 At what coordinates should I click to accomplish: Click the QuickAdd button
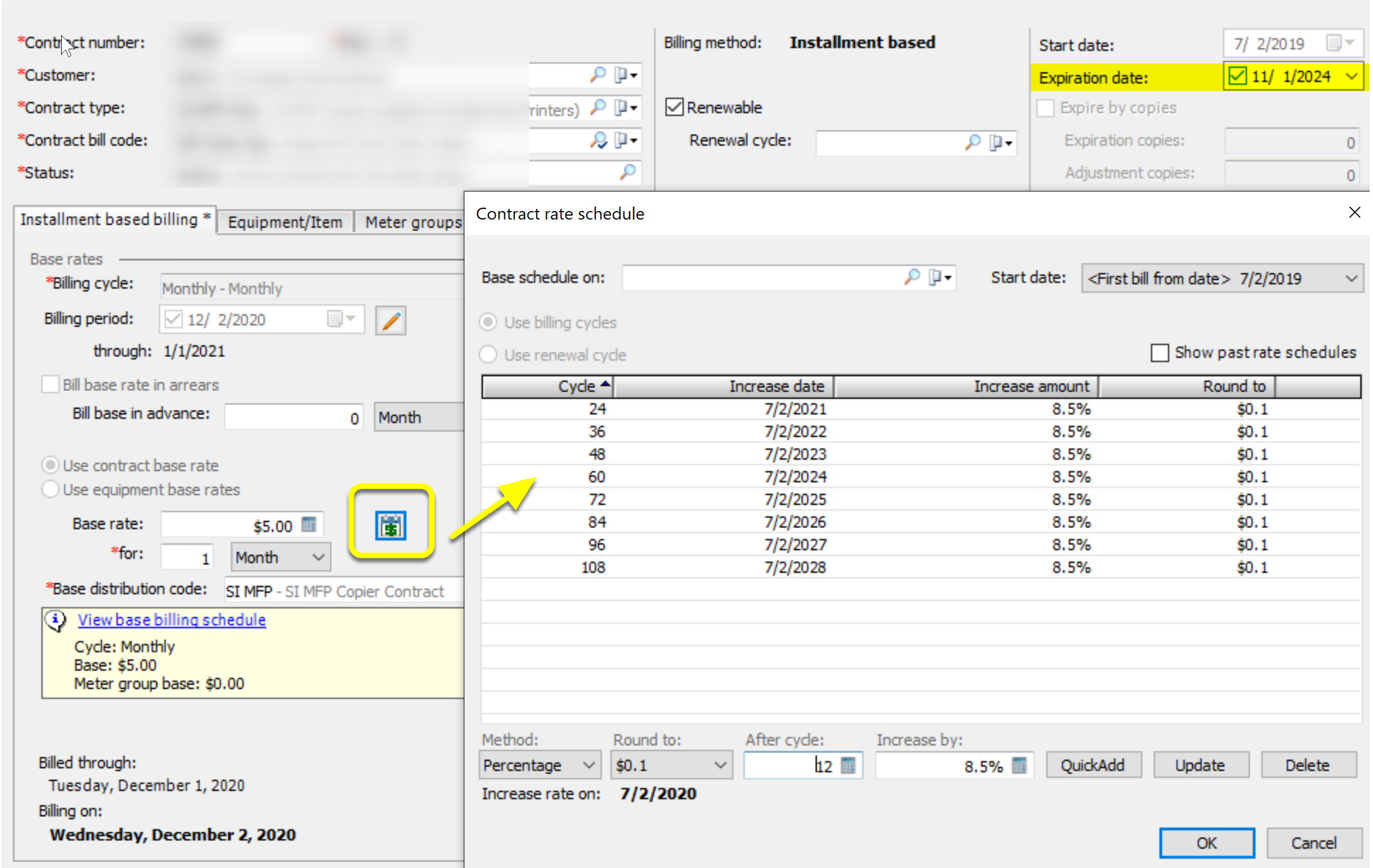point(1093,765)
